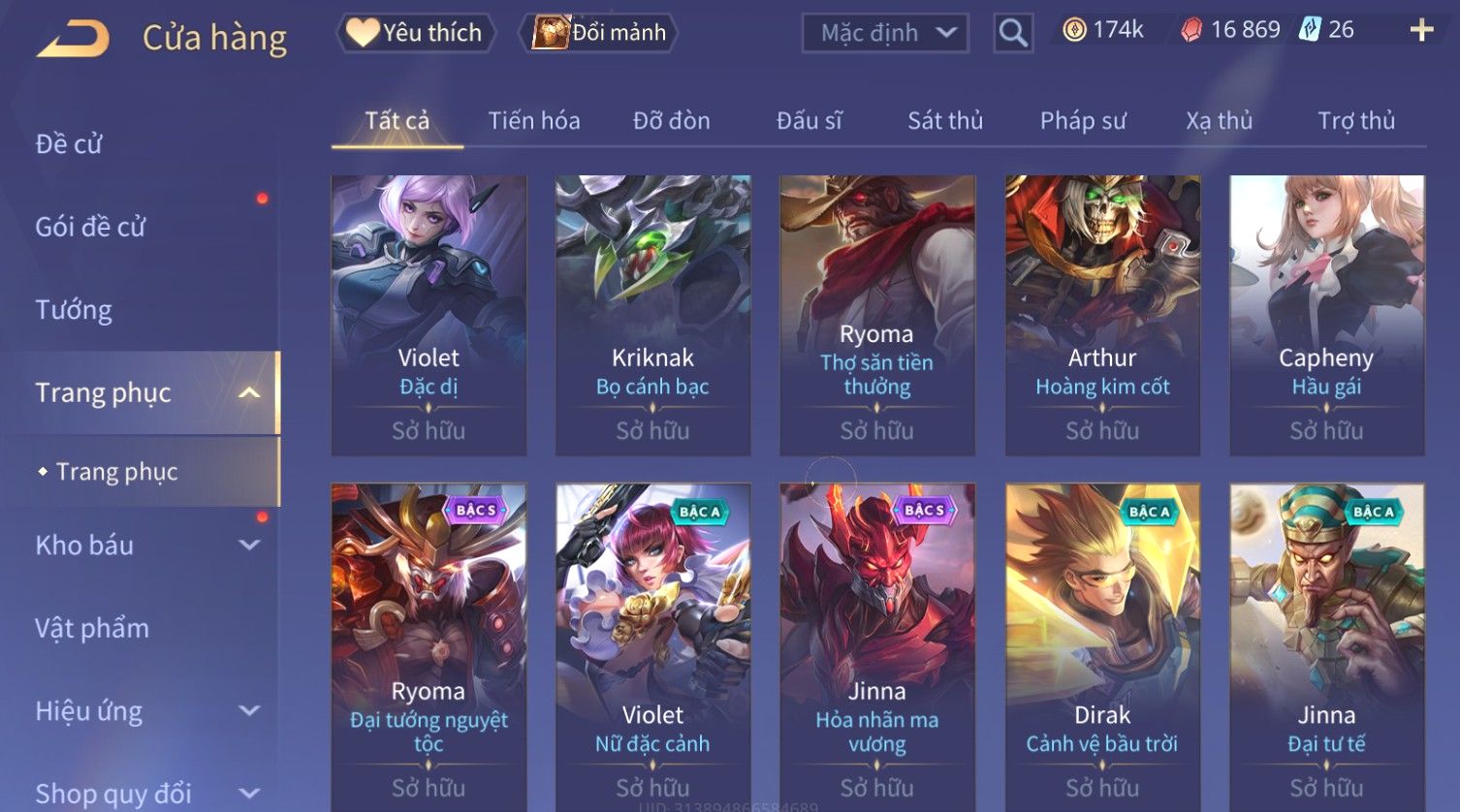Image resolution: width=1460 pixels, height=812 pixels.
Task: Click the gold coin currency icon
Action: click(1074, 31)
